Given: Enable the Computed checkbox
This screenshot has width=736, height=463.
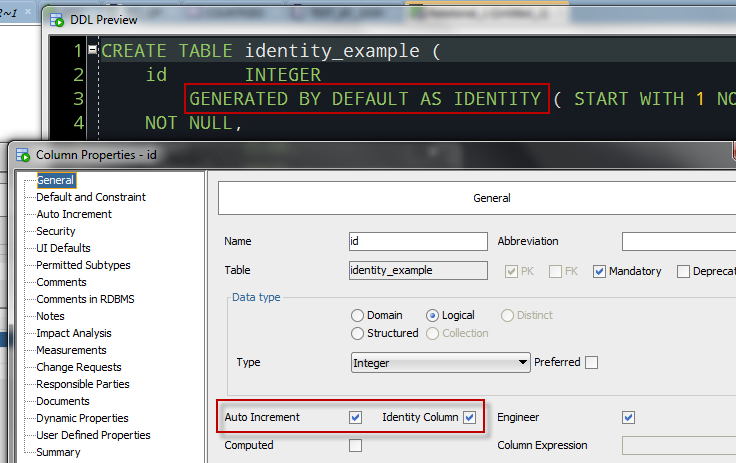Looking at the screenshot, I should 355,445.
